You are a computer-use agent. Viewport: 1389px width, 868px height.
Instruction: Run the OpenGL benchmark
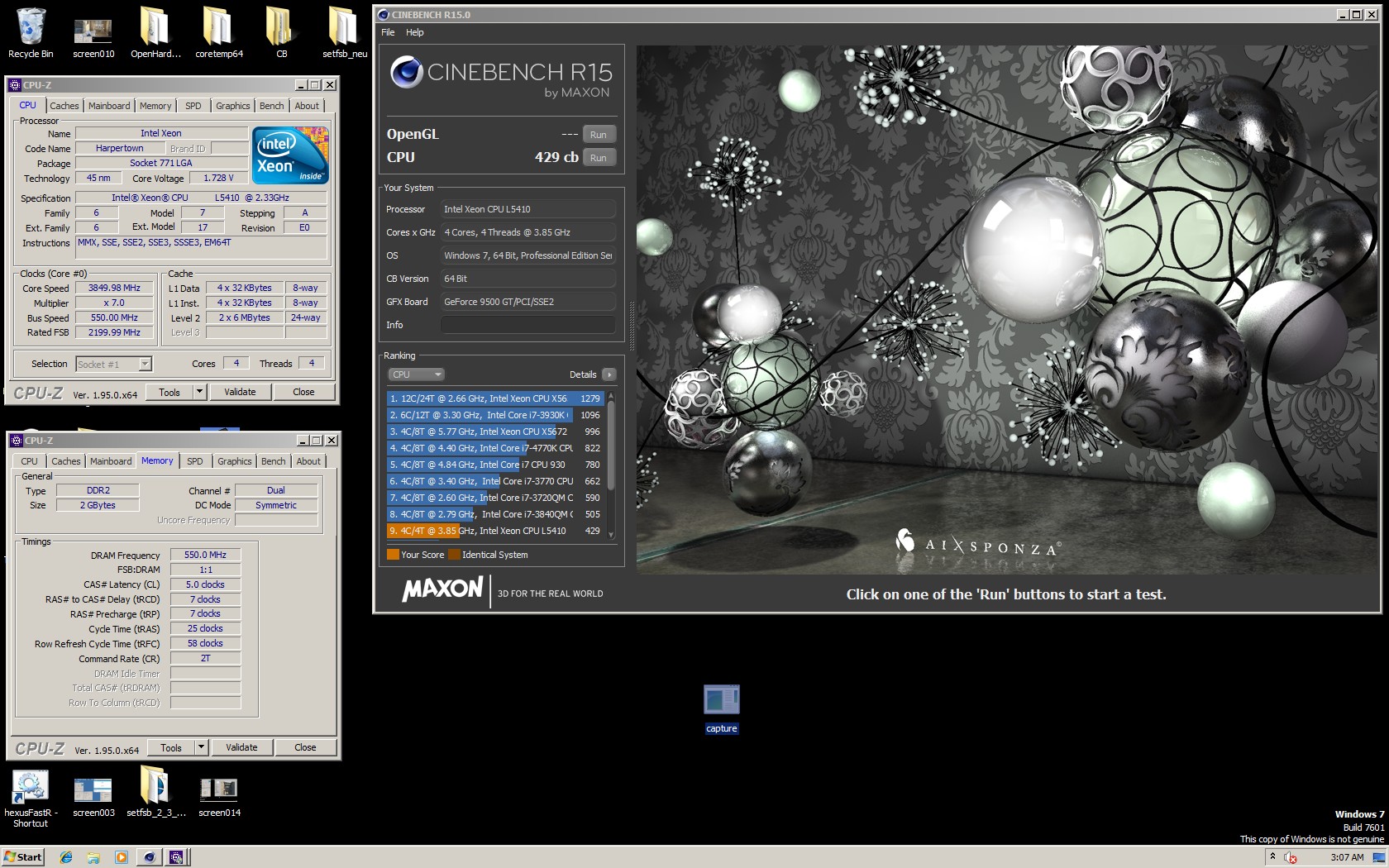(599, 135)
